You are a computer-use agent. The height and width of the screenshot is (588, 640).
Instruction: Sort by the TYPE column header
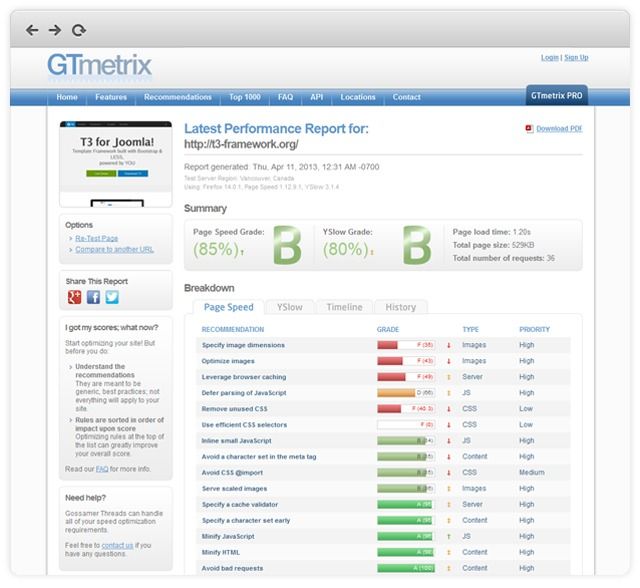471,329
